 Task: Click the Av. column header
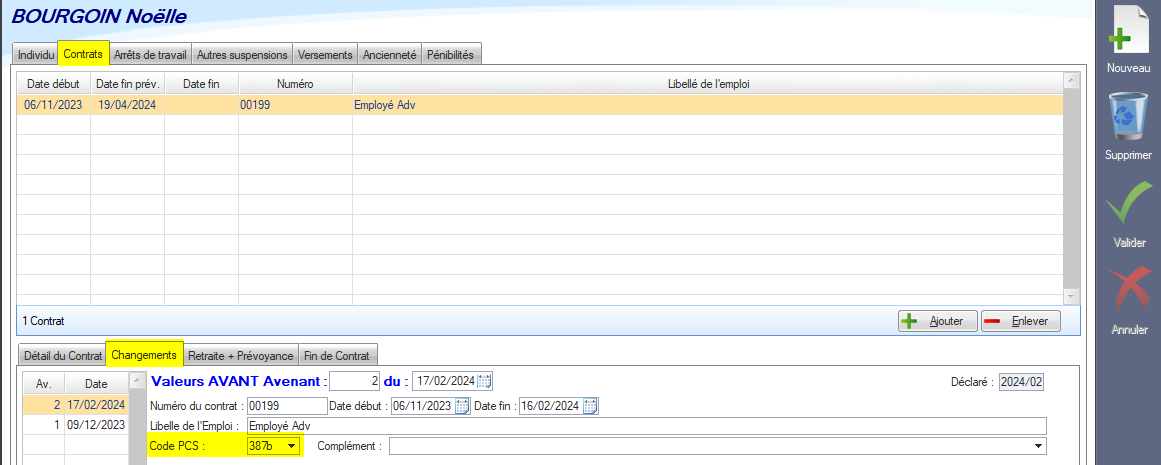tap(44, 384)
